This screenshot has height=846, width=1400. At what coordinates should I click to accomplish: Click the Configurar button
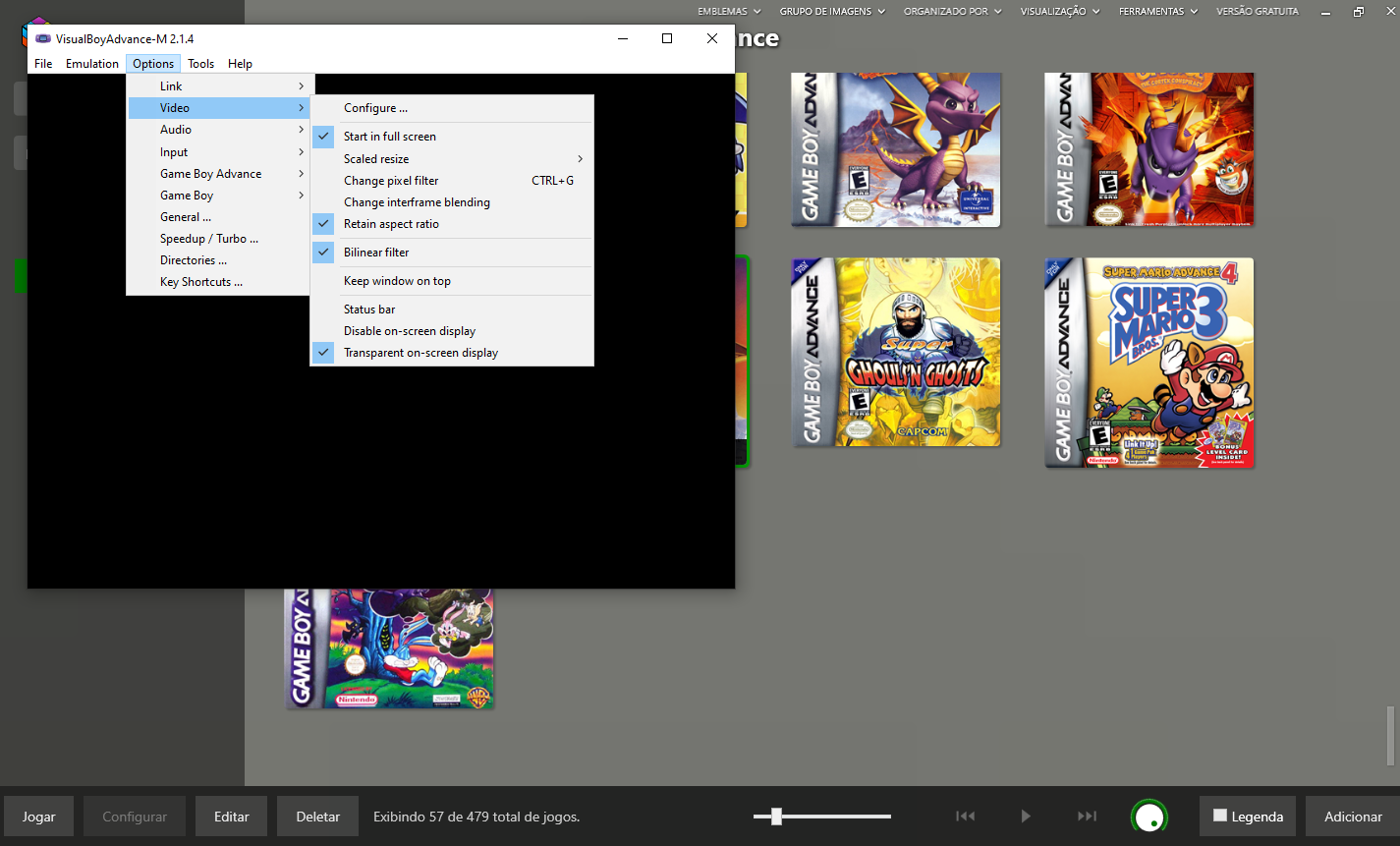135,817
